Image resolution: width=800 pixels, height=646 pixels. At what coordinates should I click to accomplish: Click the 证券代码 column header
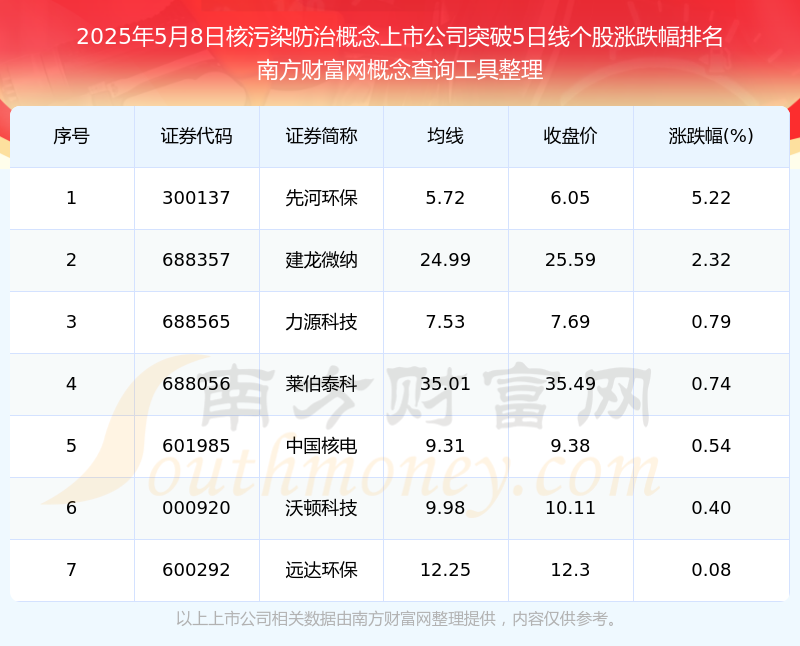[196, 136]
